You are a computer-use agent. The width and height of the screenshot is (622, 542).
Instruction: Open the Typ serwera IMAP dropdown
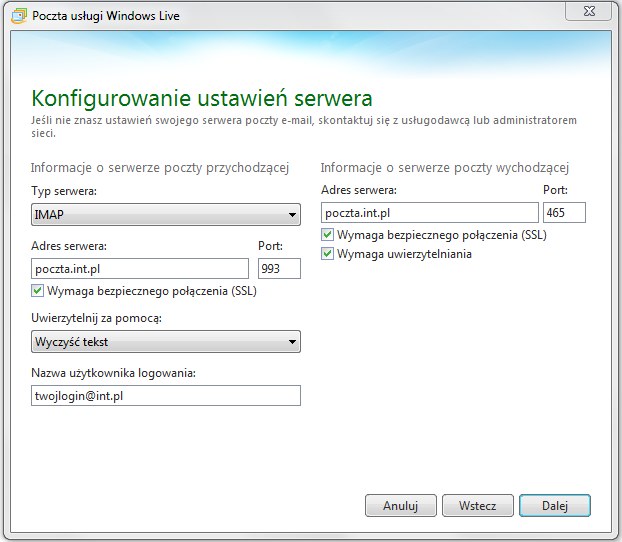point(166,215)
